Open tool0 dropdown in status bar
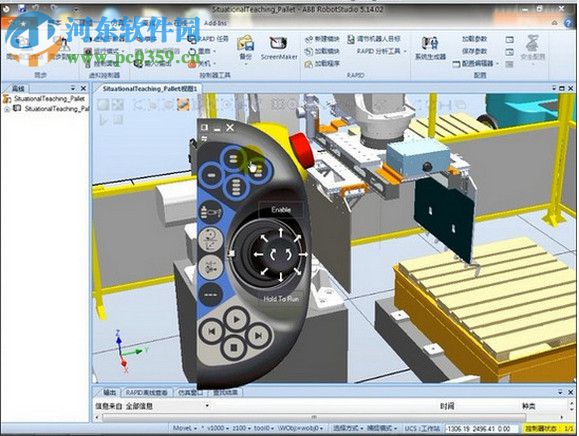Image resolution: width=579 pixels, height=436 pixels. coord(264,428)
